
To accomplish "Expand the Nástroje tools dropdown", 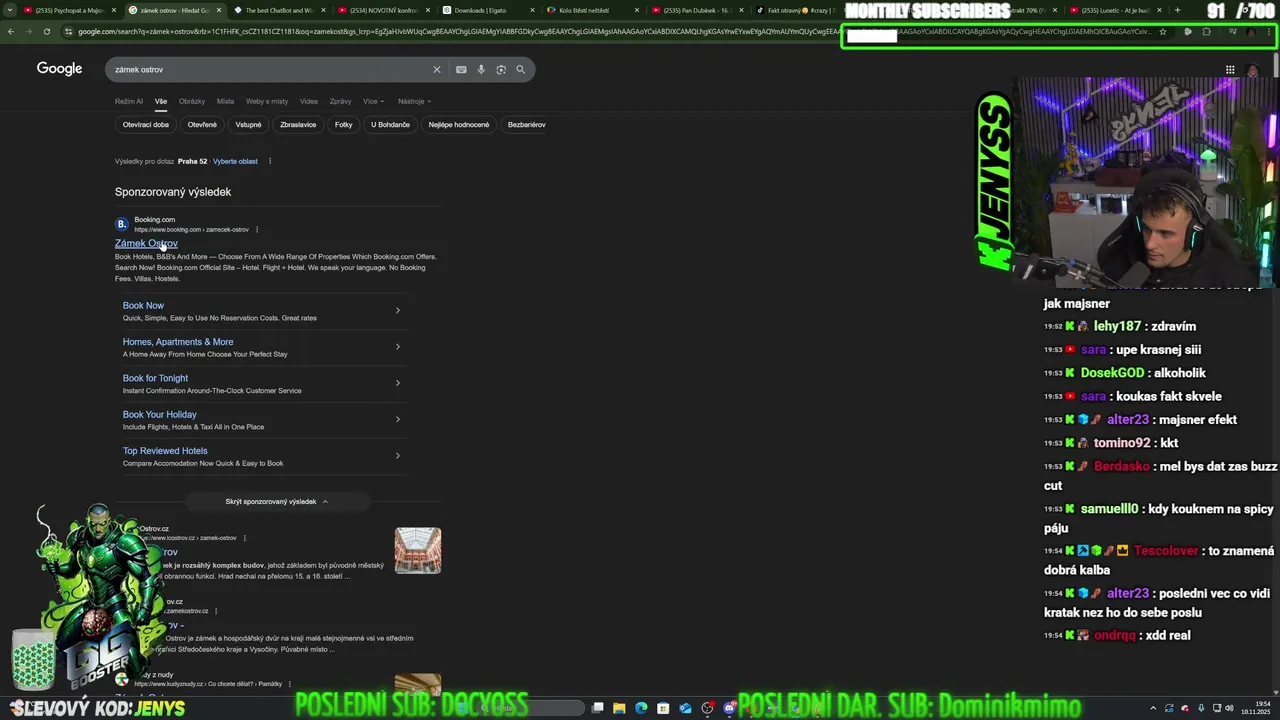I will (415, 101).
